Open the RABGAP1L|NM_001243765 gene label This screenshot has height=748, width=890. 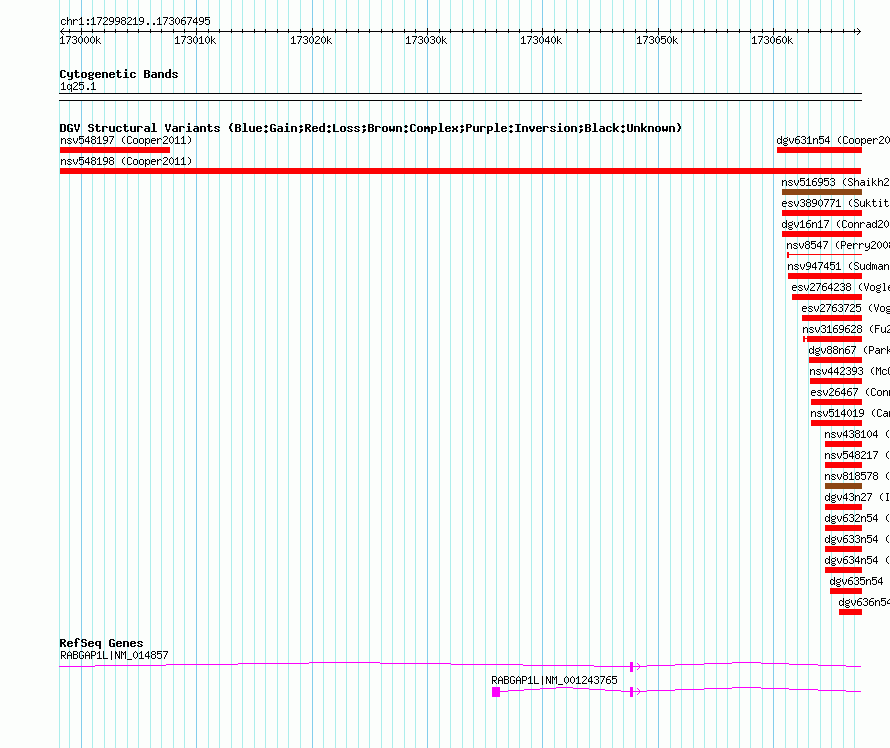click(555, 680)
